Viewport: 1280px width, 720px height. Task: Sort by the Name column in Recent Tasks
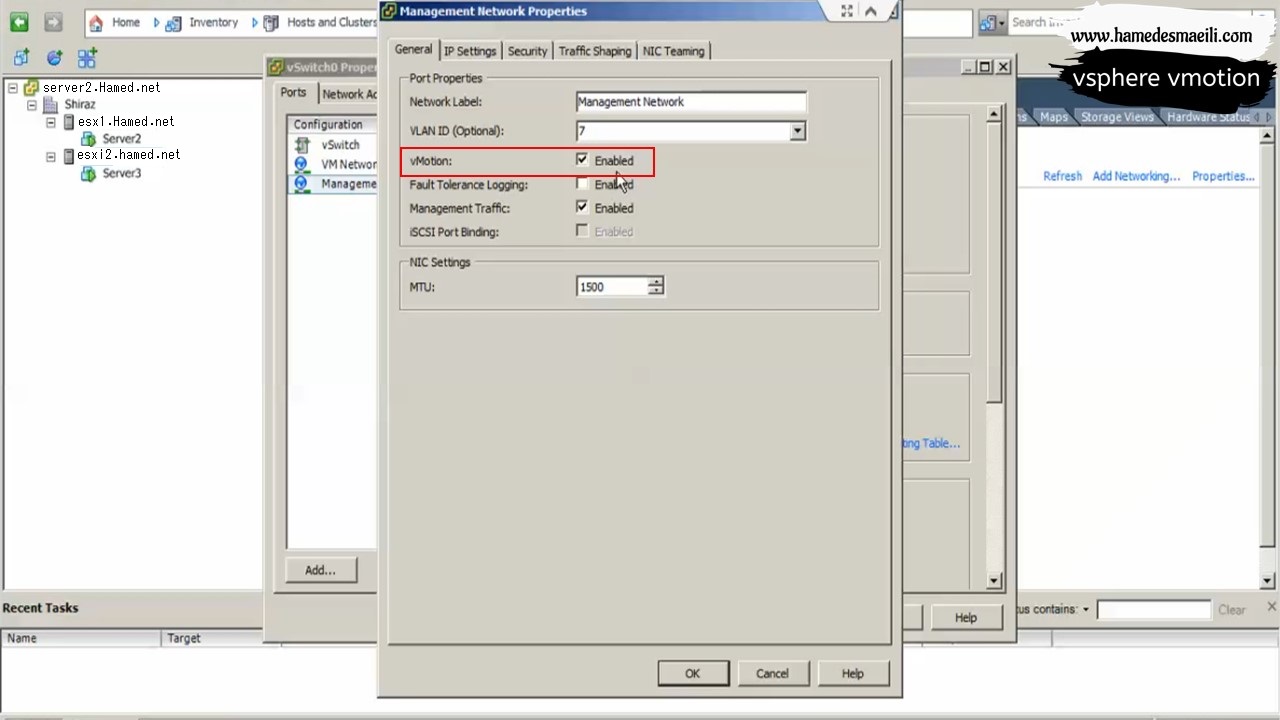click(x=81, y=638)
